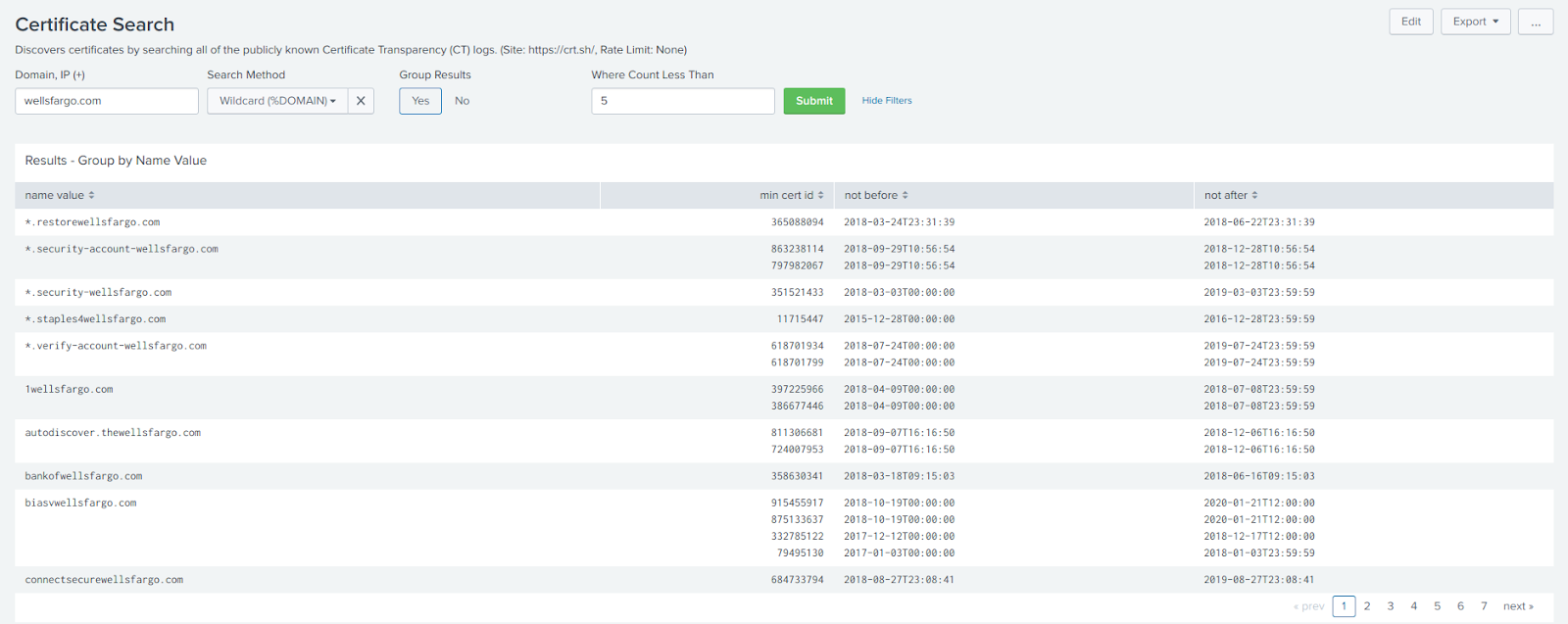
Task: Go to results page 2
Action: (x=1367, y=606)
